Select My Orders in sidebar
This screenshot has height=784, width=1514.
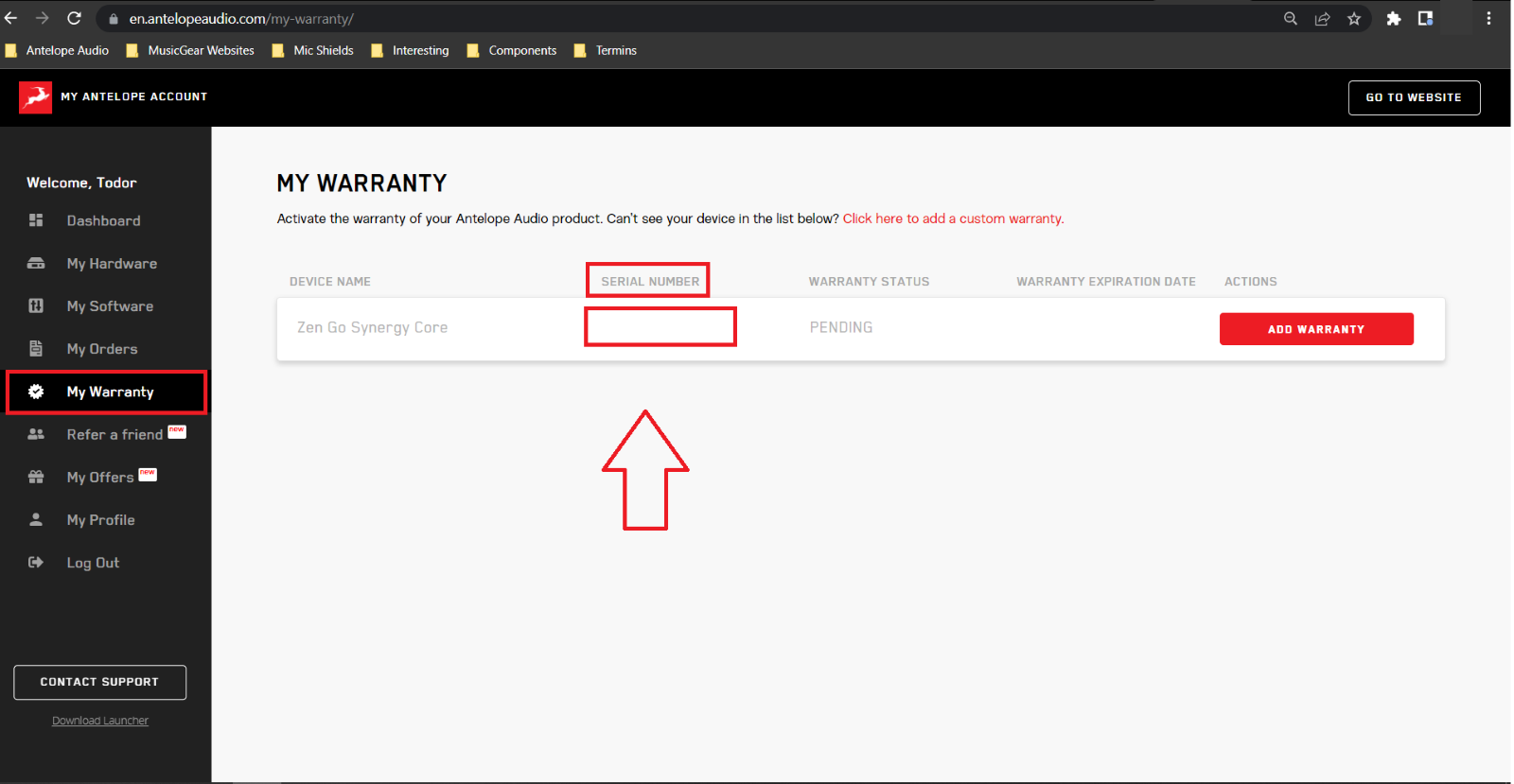pyautogui.click(x=102, y=348)
